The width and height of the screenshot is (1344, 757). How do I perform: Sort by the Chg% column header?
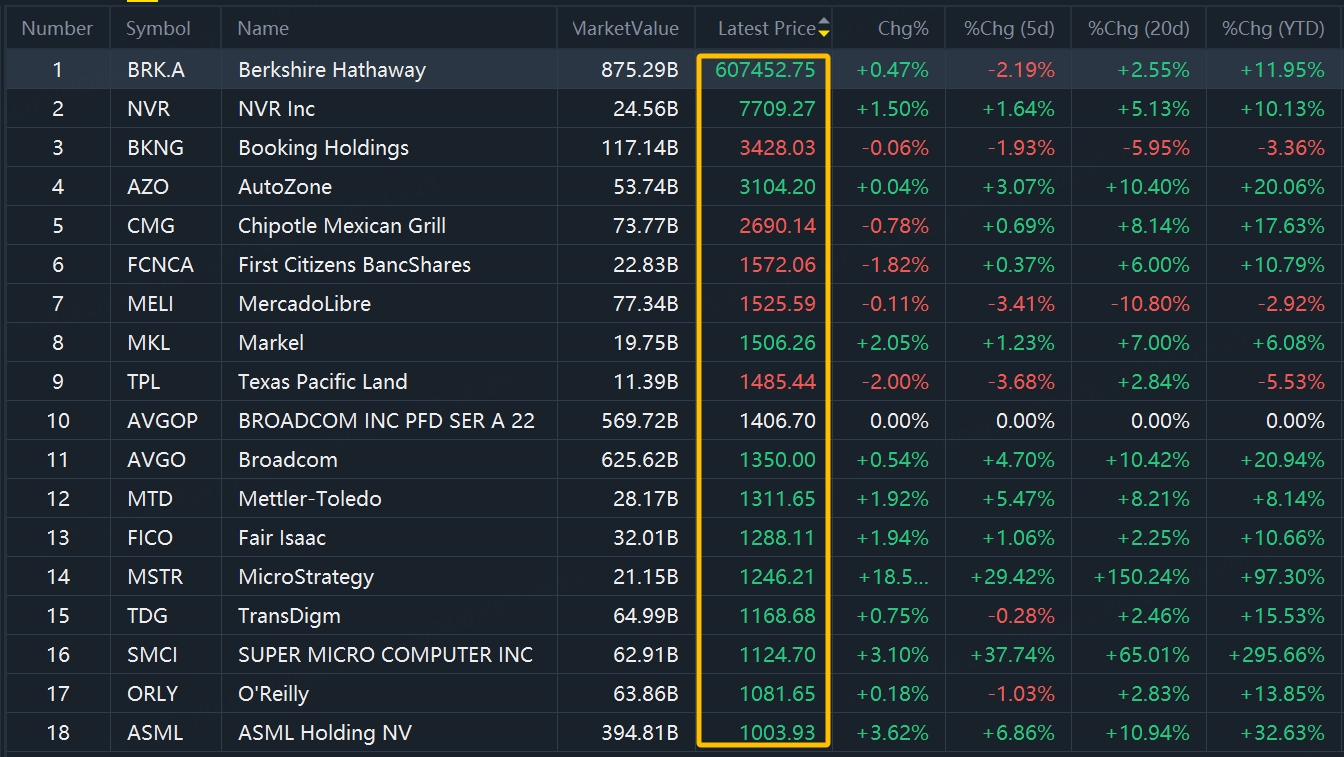[902, 29]
